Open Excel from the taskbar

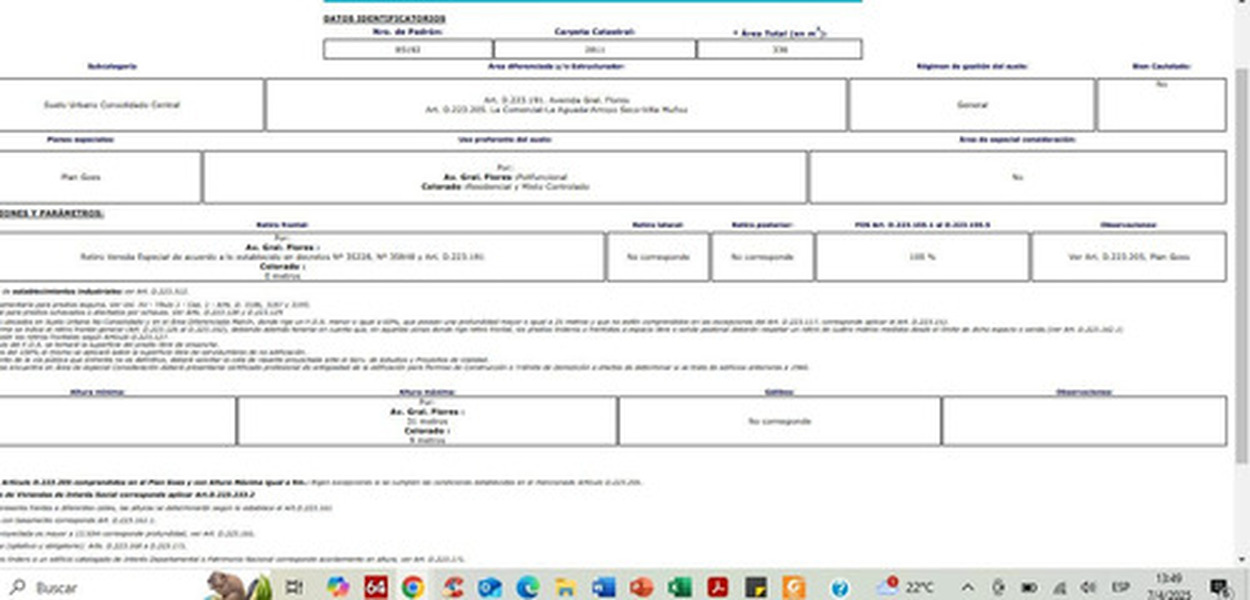tap(679, 587)
